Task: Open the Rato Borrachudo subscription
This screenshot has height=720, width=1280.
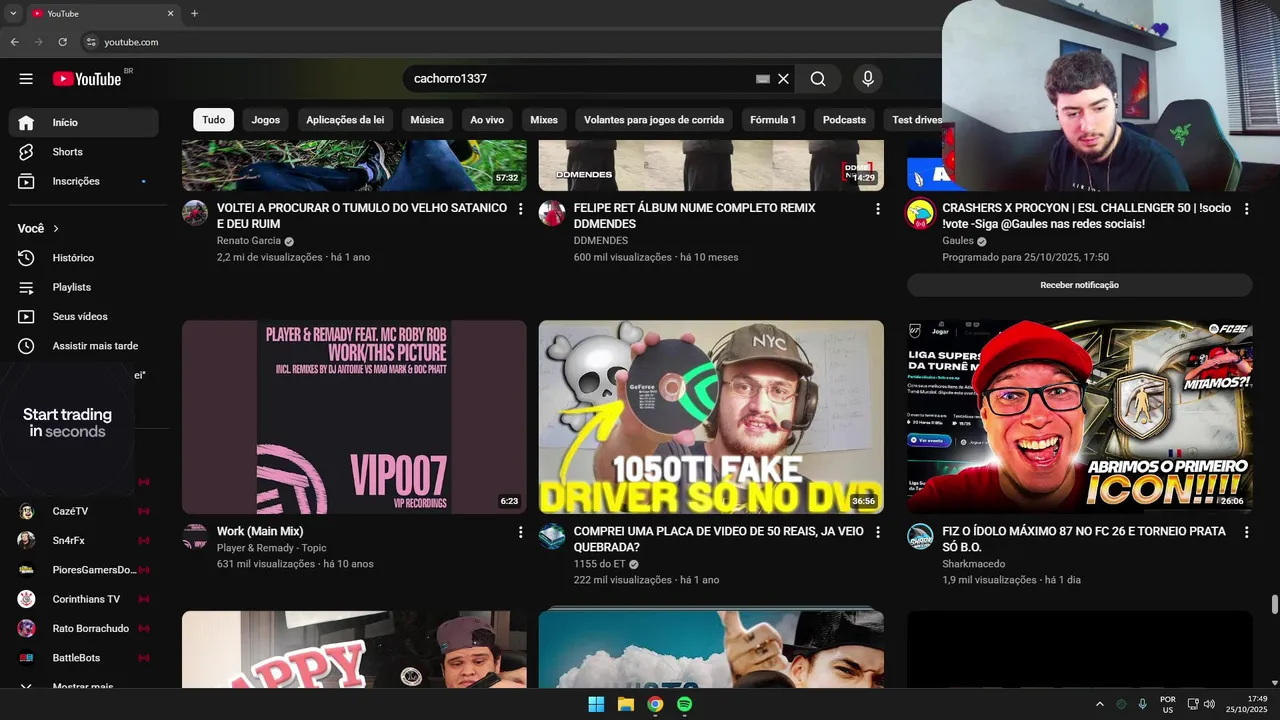Action: coord(84,629)
